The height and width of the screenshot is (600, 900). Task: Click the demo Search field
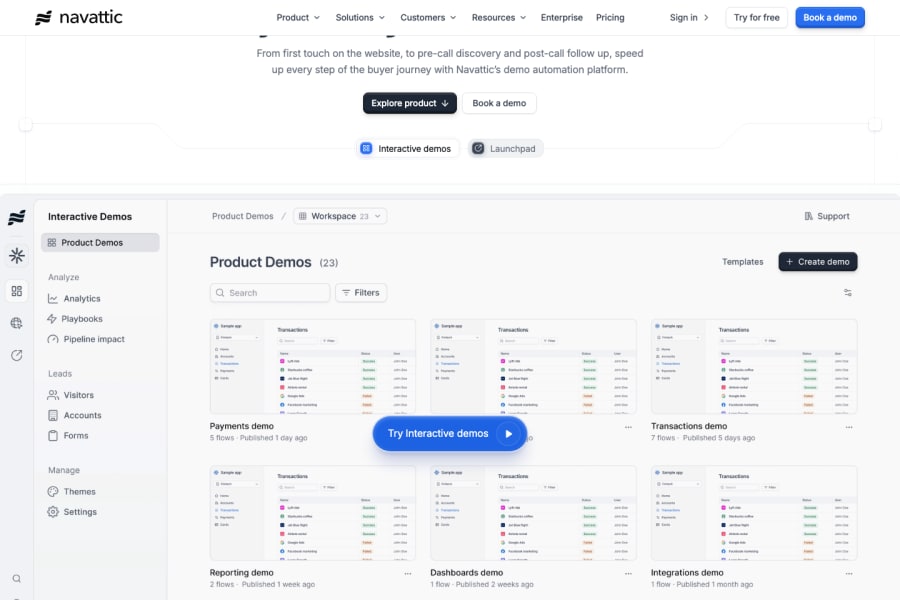point(270,293)
